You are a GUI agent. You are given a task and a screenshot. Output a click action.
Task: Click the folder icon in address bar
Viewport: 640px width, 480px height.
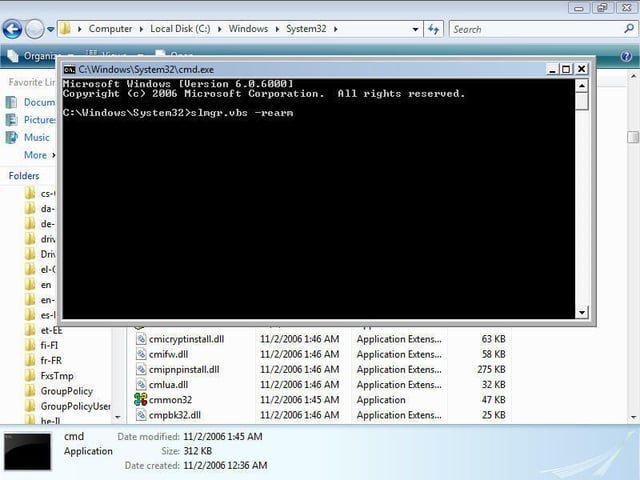coord(65,29)
